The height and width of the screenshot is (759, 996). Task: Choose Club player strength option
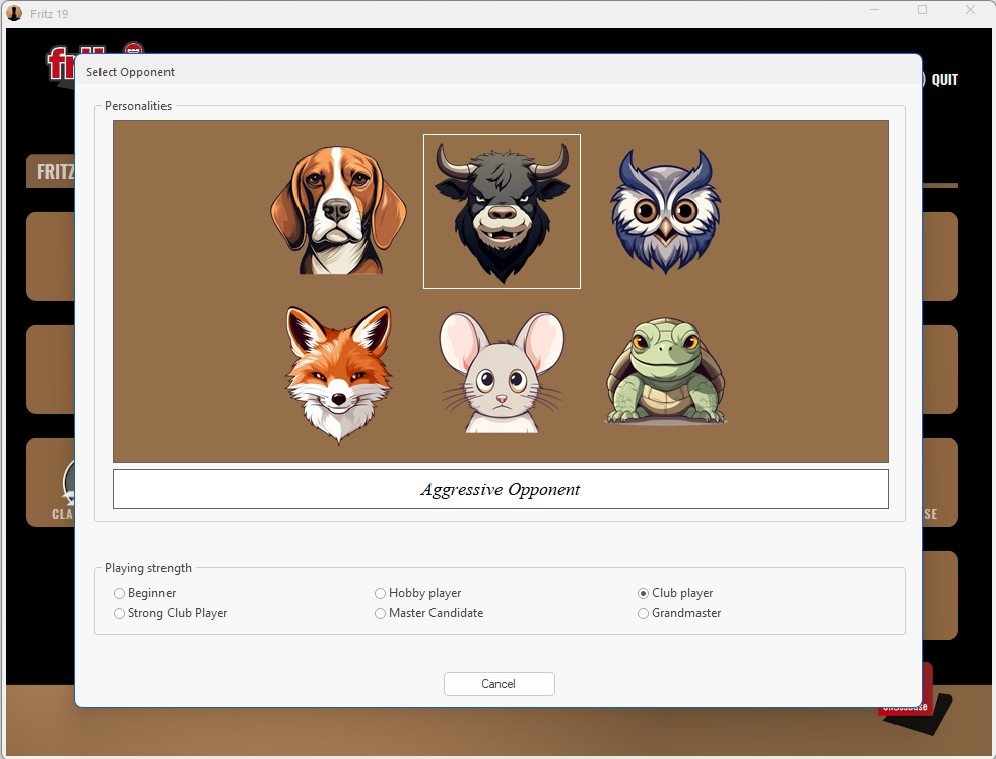click(x=644, y=593)
